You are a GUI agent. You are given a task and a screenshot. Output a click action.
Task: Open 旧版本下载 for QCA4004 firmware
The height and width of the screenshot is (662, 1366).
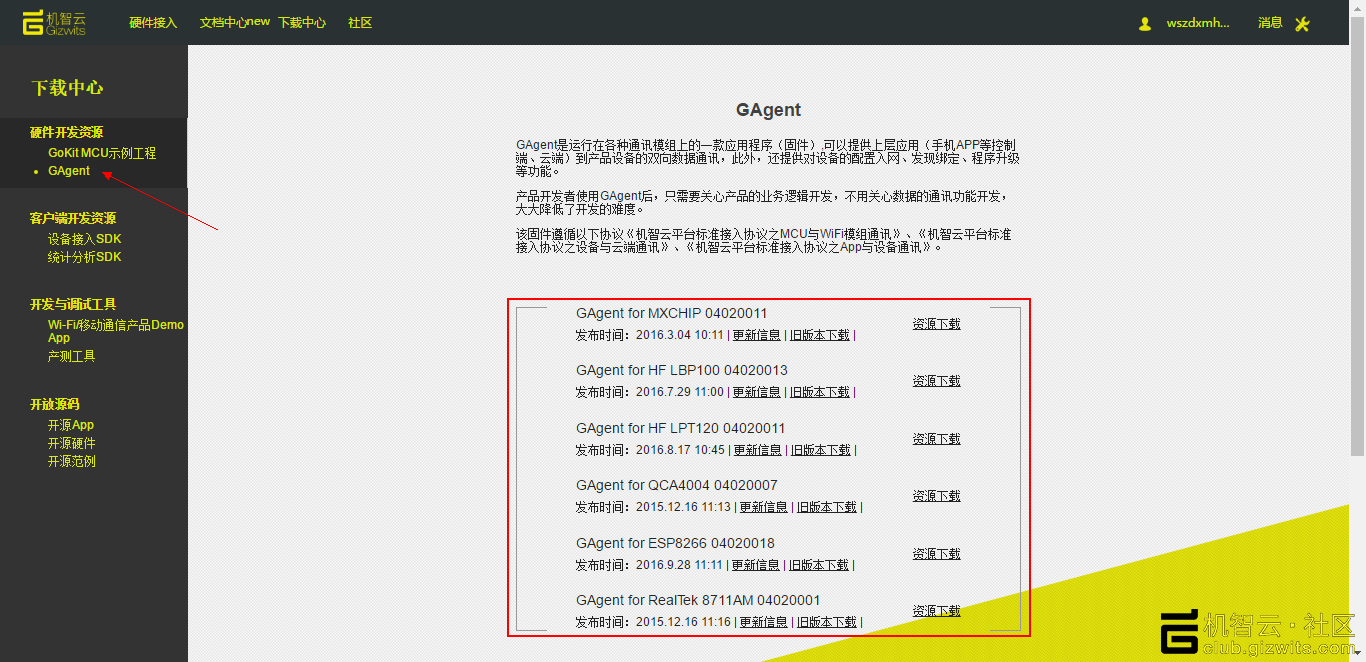coord(827,507)
